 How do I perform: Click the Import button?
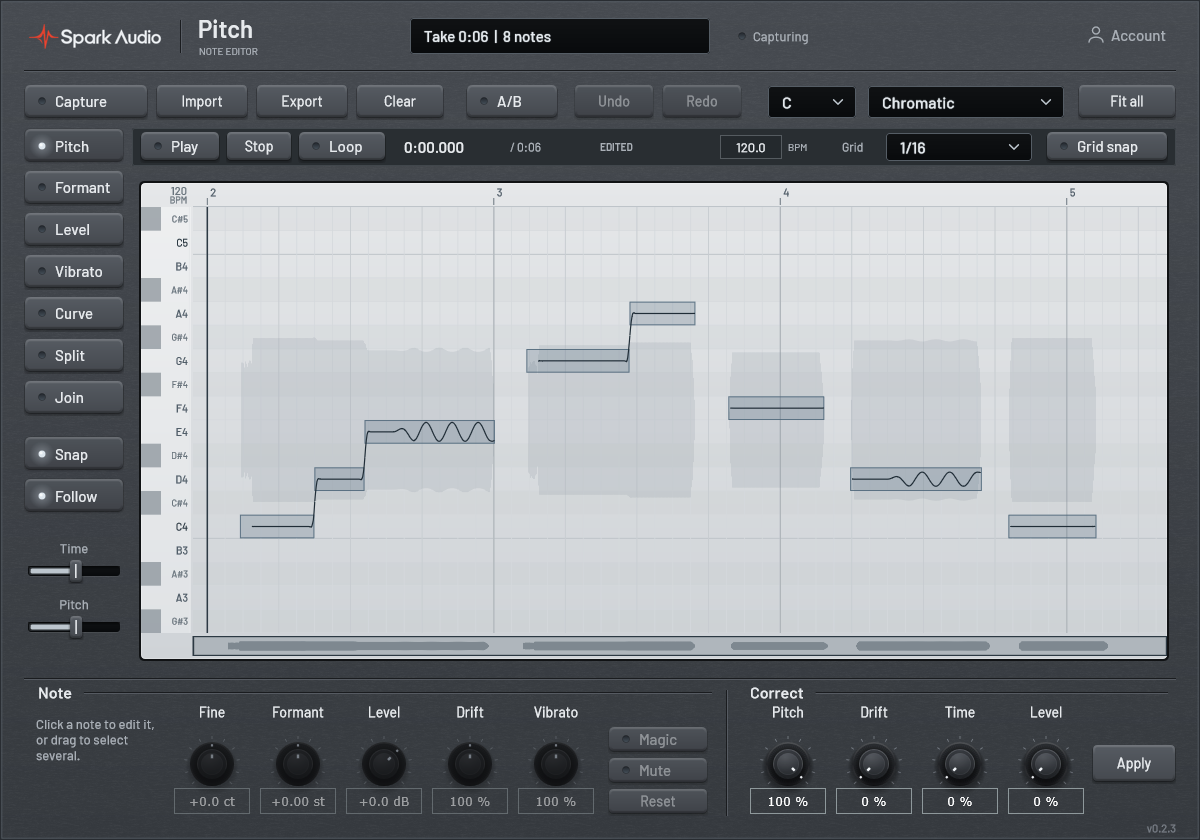coord(202,101)
